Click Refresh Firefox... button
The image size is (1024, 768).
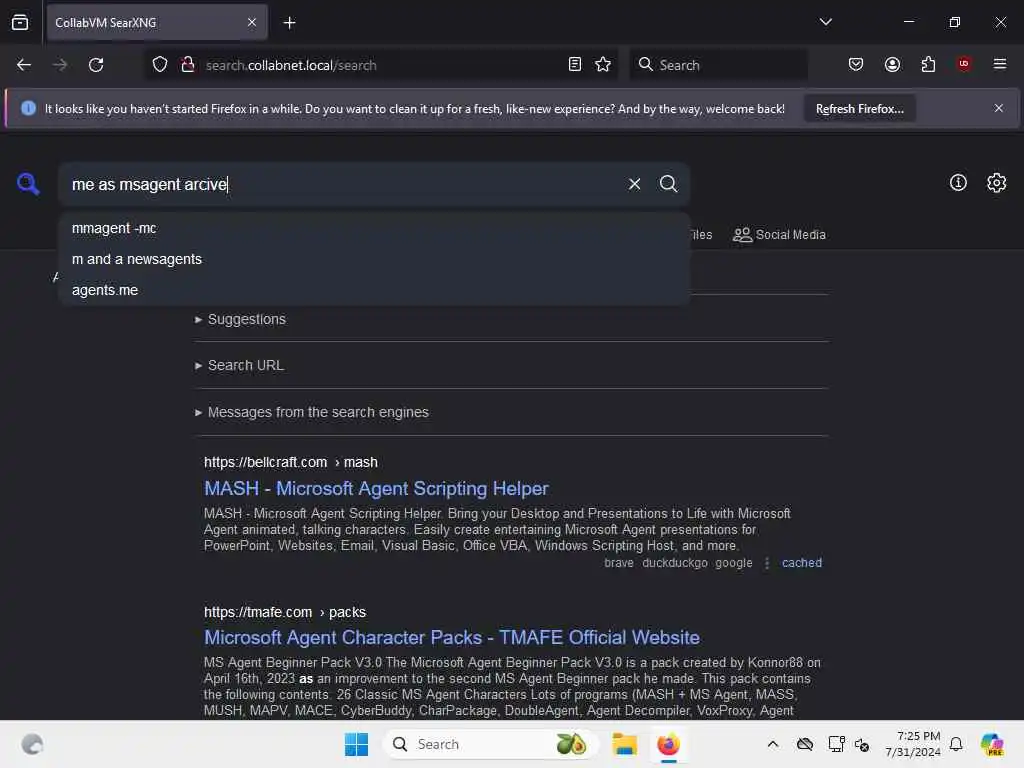click(x=859, y=108)
